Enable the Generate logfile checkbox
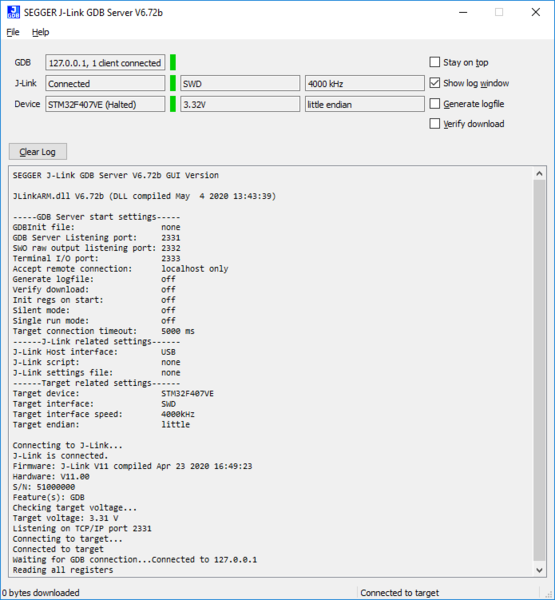This screenshot has width=555, height=600. (x=434, y=103)
